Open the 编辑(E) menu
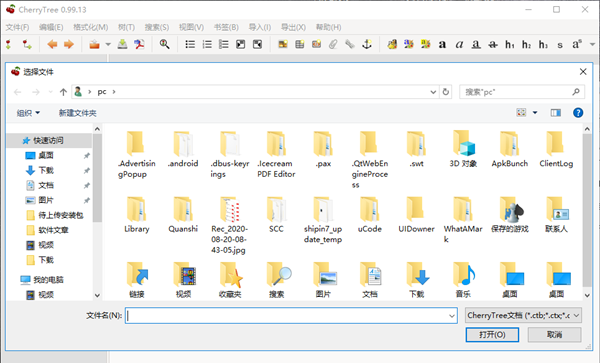Viewport: 600px width, 363px height. coord(51,27)
